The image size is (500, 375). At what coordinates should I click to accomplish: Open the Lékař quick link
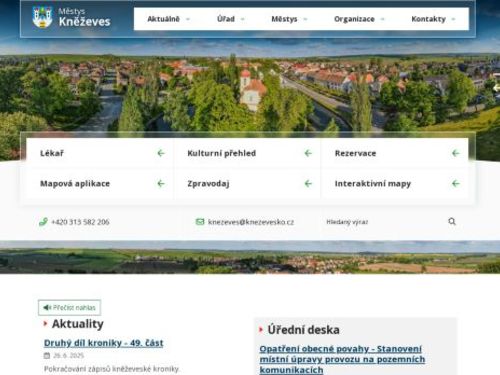click(x=100, y=153)
